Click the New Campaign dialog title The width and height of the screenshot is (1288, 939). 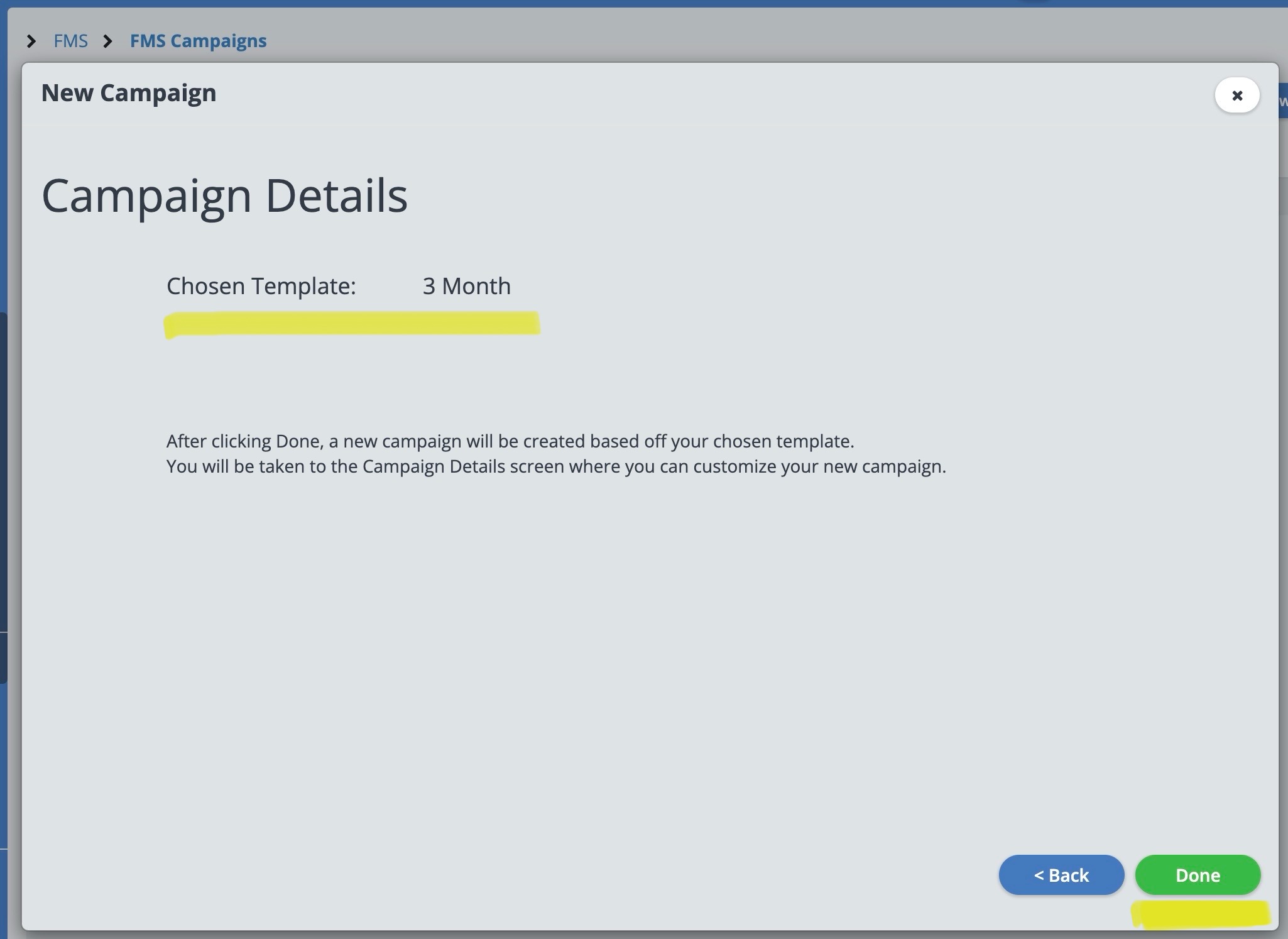pyautogui.click(x=129, y=93)
